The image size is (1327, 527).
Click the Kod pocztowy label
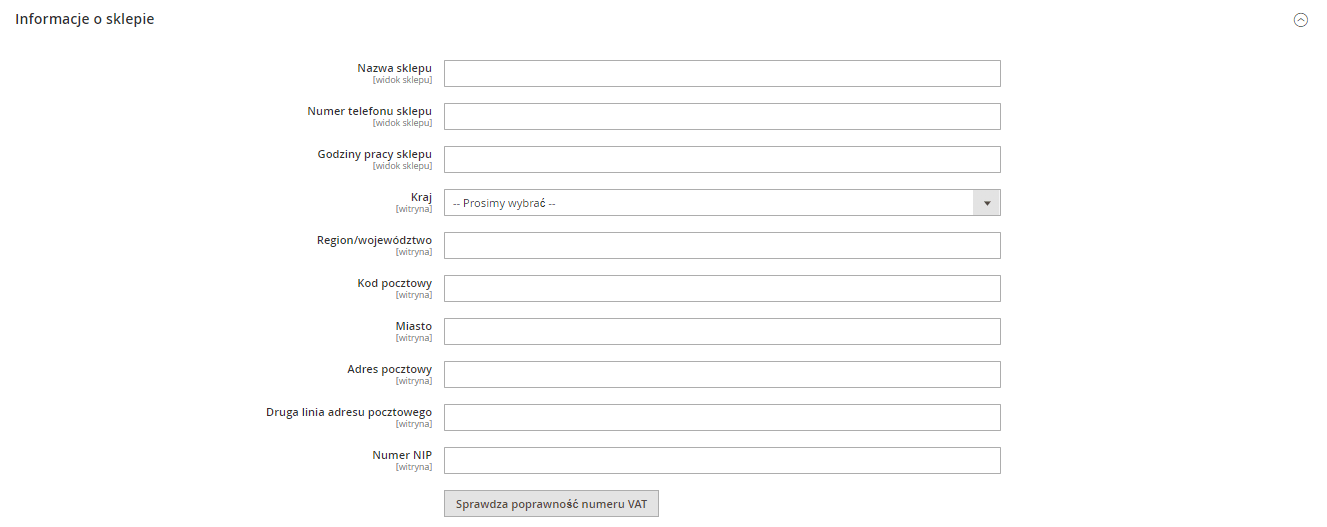[x=395, y=283]
